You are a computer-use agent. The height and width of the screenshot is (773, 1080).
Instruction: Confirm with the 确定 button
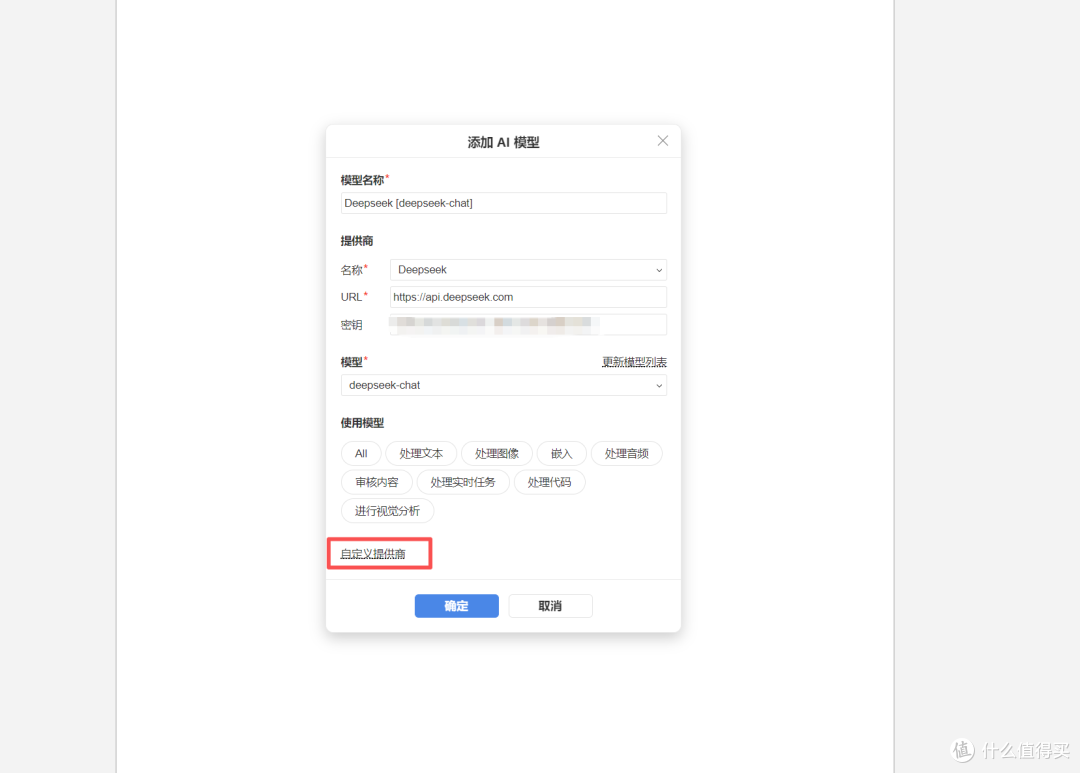[457, 606]
